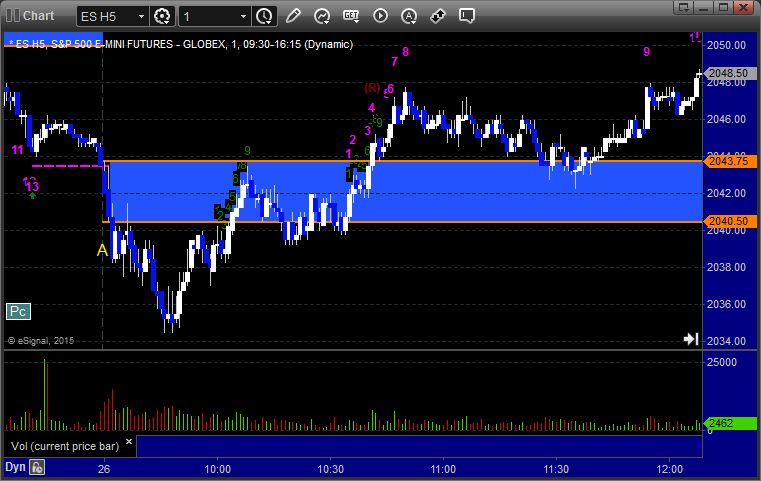Image resolution: width=761 pixels, height=481 pixels.
Task: Expand the ES H5 symbol dropdown arrow
Action: [141, 17]
